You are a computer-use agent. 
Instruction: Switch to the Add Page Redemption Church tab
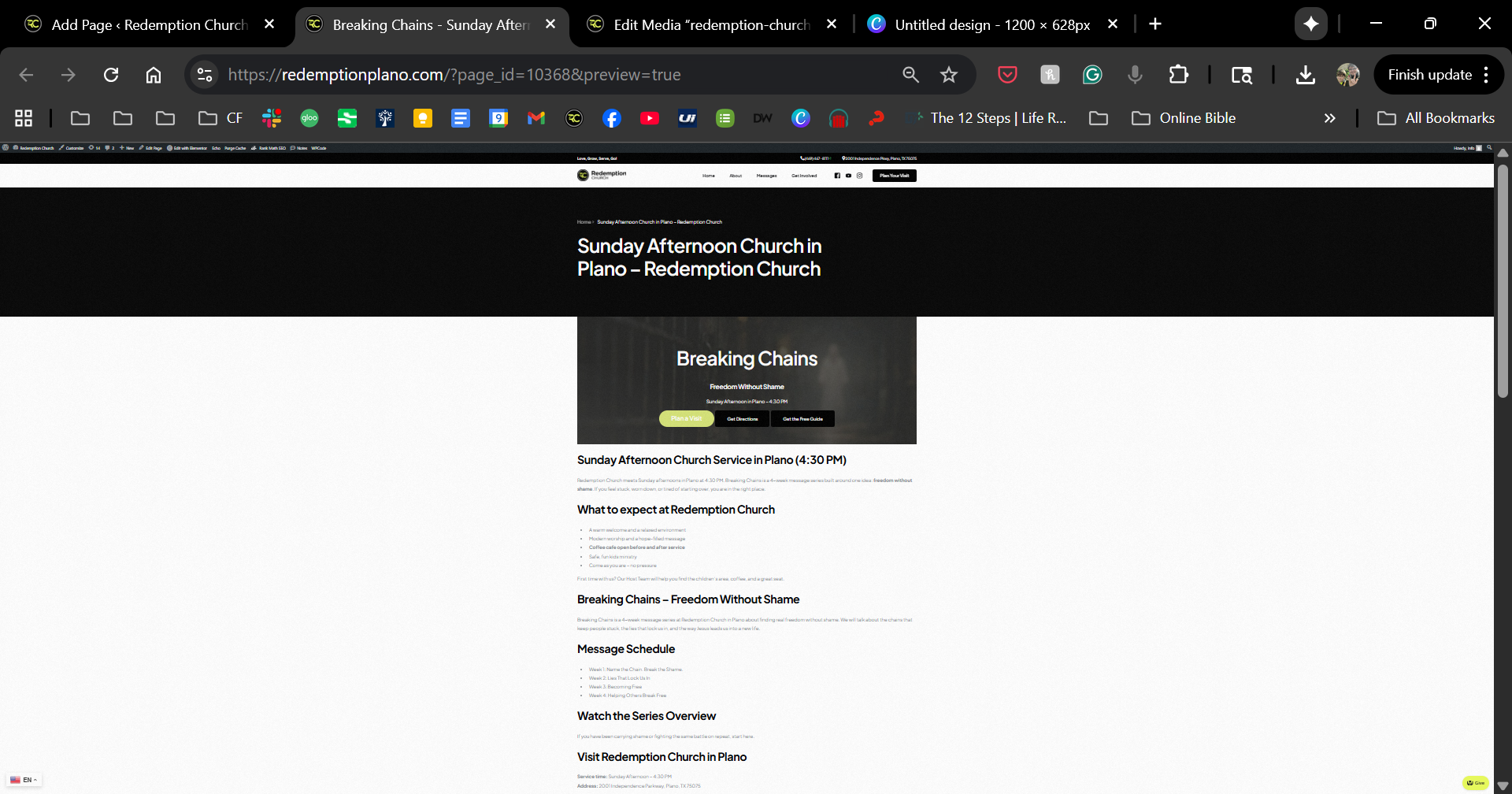[149, 24]
